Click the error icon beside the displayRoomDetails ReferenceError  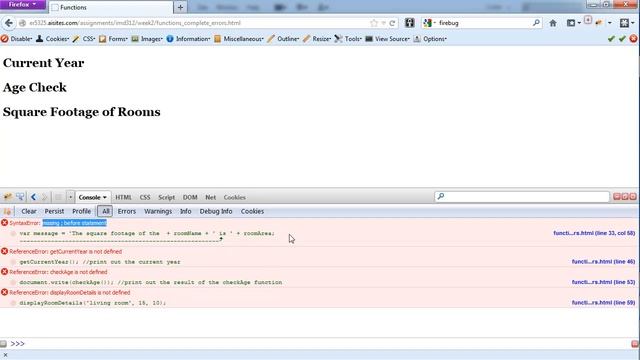pos(4,292)
